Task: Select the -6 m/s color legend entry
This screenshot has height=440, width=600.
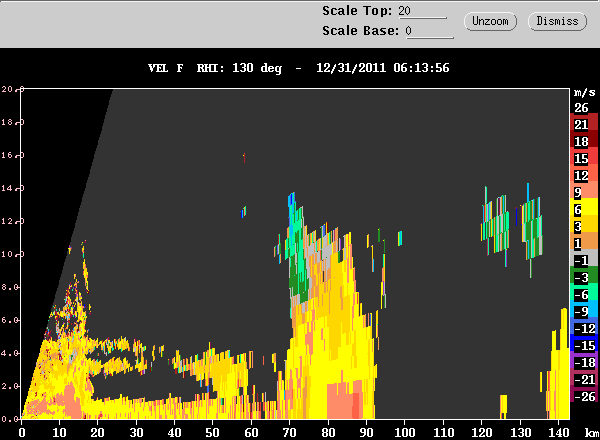Action: [584, 294]
